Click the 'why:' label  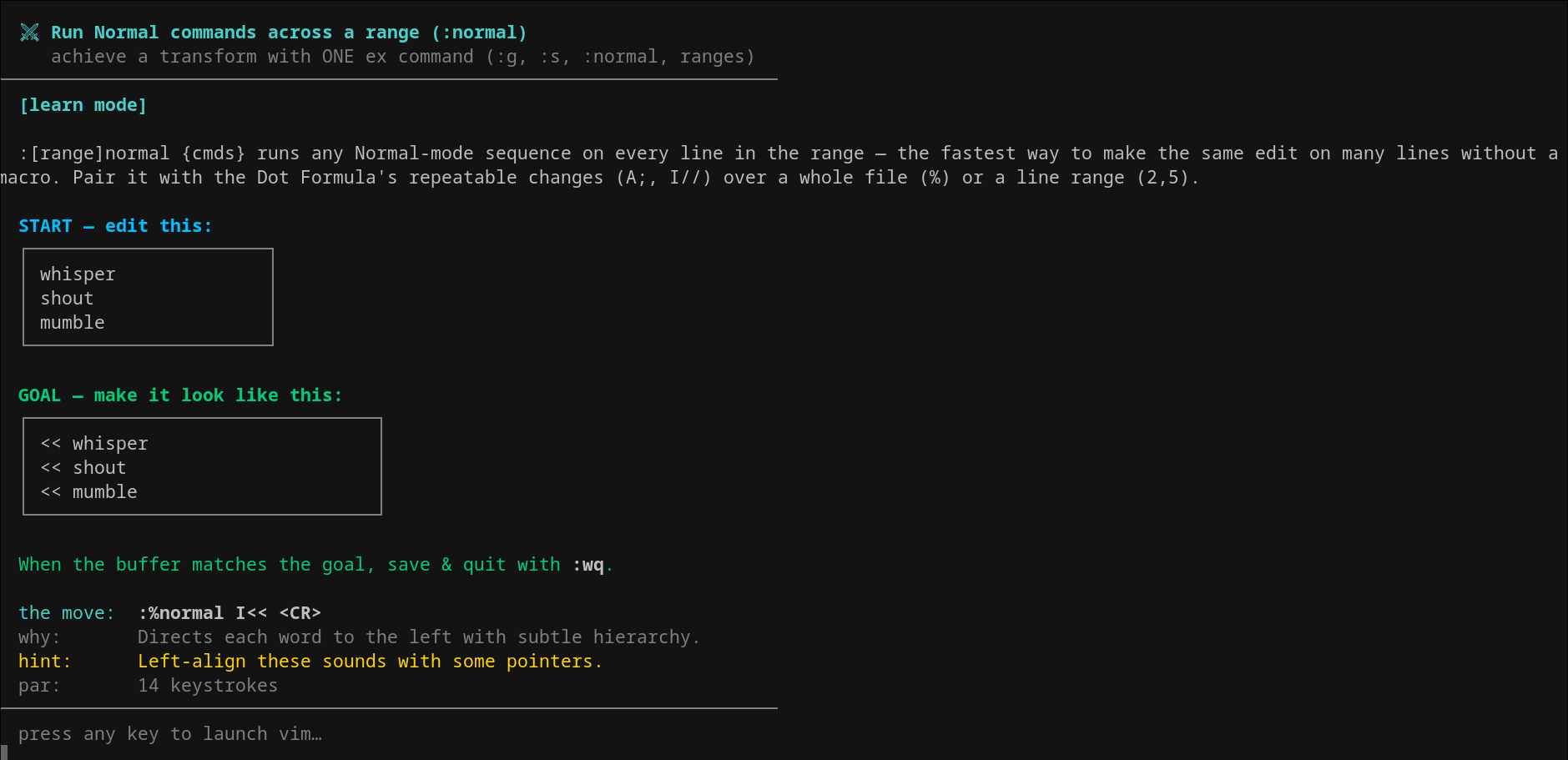click(39, 637)
